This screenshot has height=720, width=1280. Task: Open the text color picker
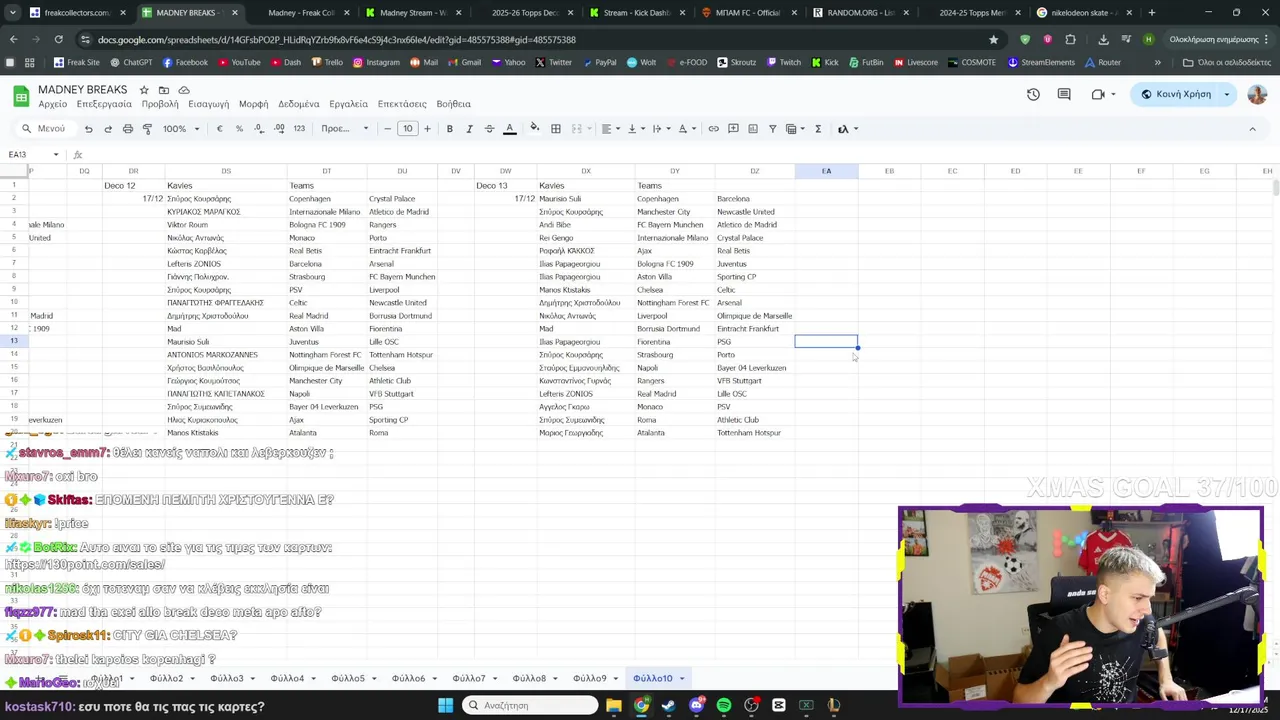pyautogui.click(x=509, y=129)
